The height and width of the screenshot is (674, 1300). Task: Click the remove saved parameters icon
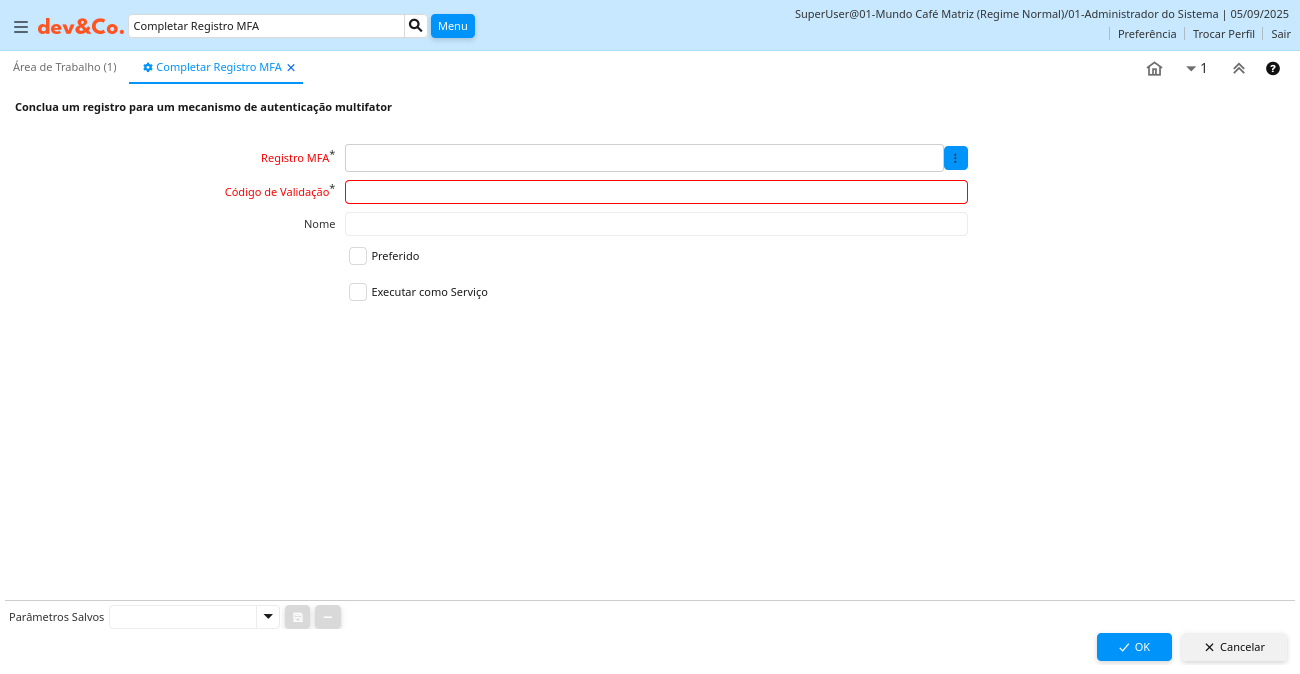(x=328, y=617)
